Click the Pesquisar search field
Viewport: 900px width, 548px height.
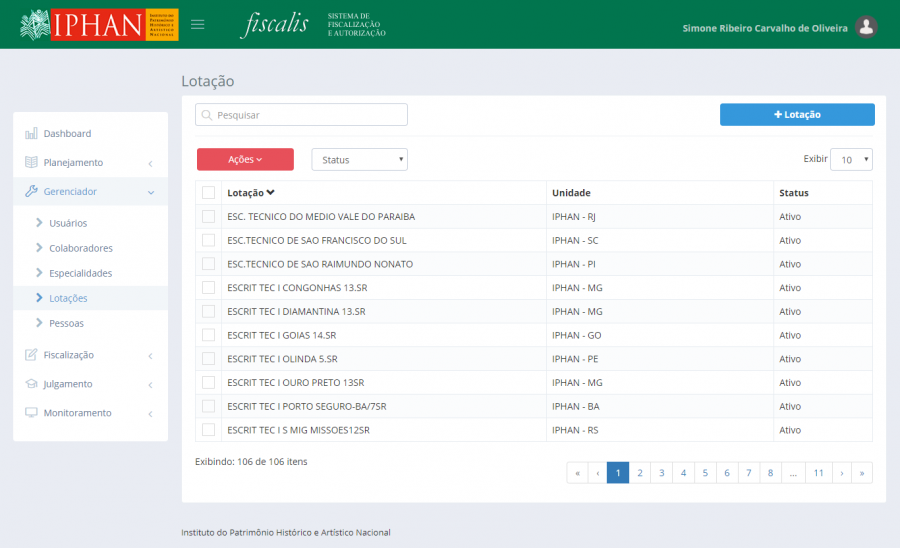click(301, 115)
